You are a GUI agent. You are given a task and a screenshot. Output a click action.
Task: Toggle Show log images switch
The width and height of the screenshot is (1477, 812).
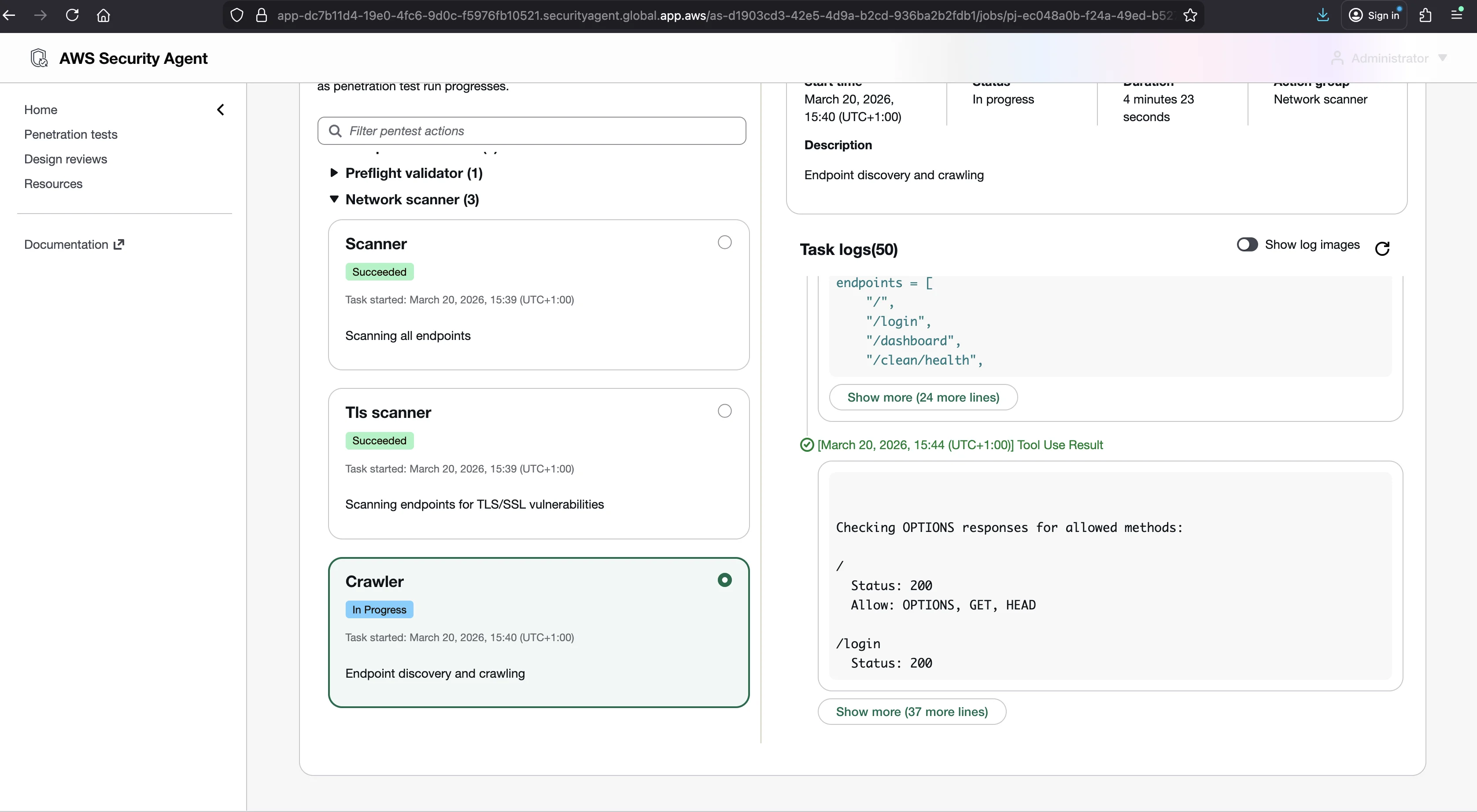1247,244
